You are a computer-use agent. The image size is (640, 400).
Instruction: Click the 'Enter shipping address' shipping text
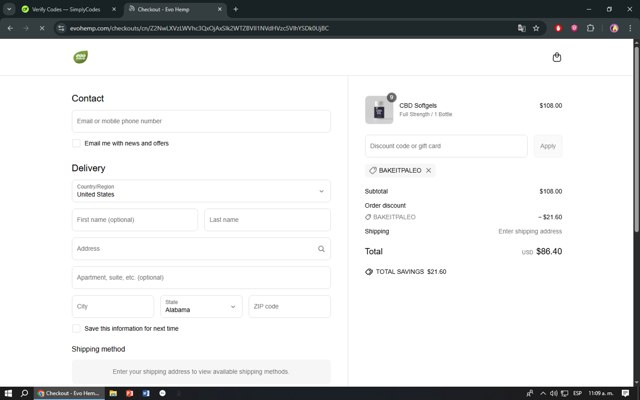530,231
